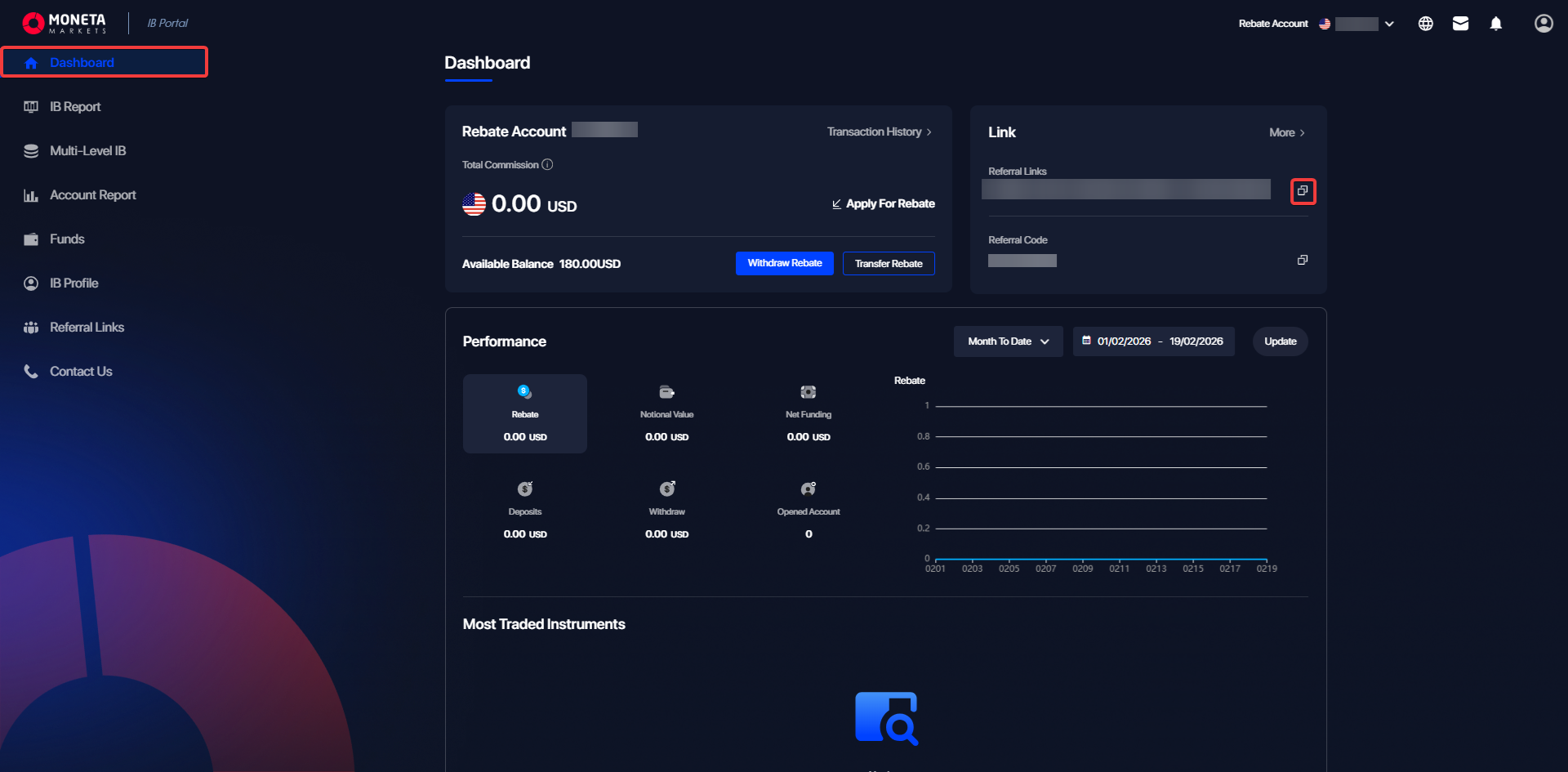Open the language globe icon
Screen dimensions: 1568x772
(1426, 24)
